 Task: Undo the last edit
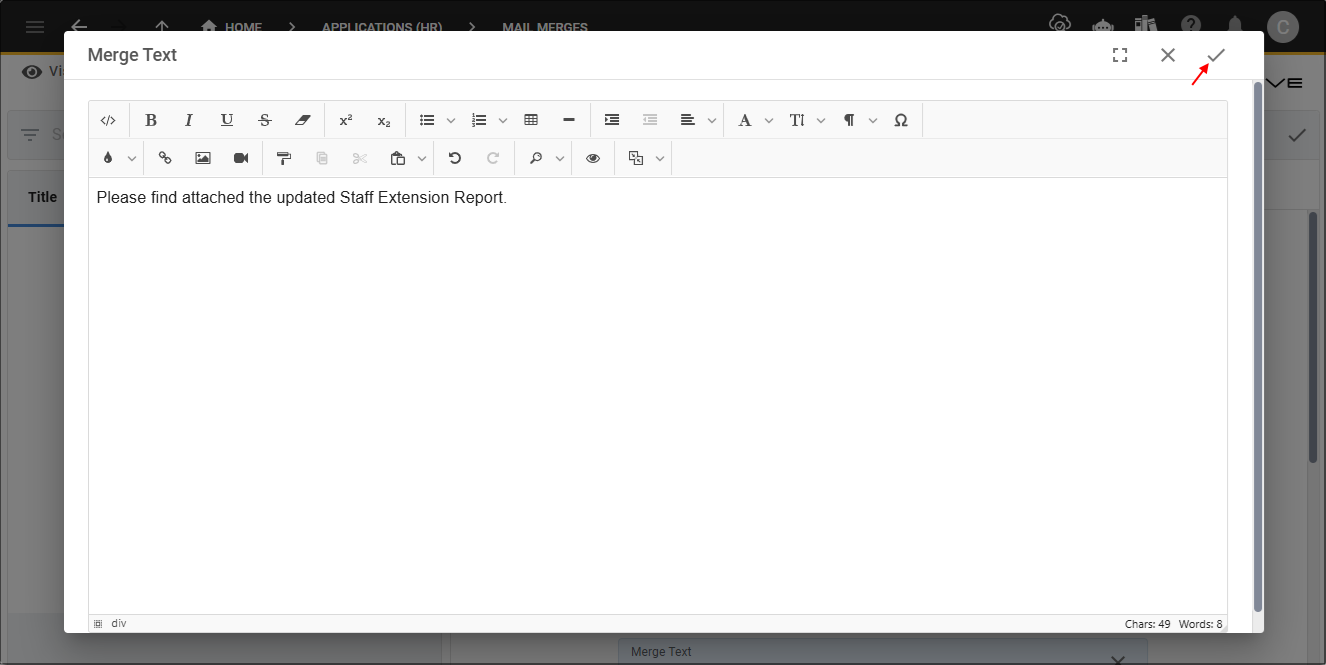[x=454, y=157]
